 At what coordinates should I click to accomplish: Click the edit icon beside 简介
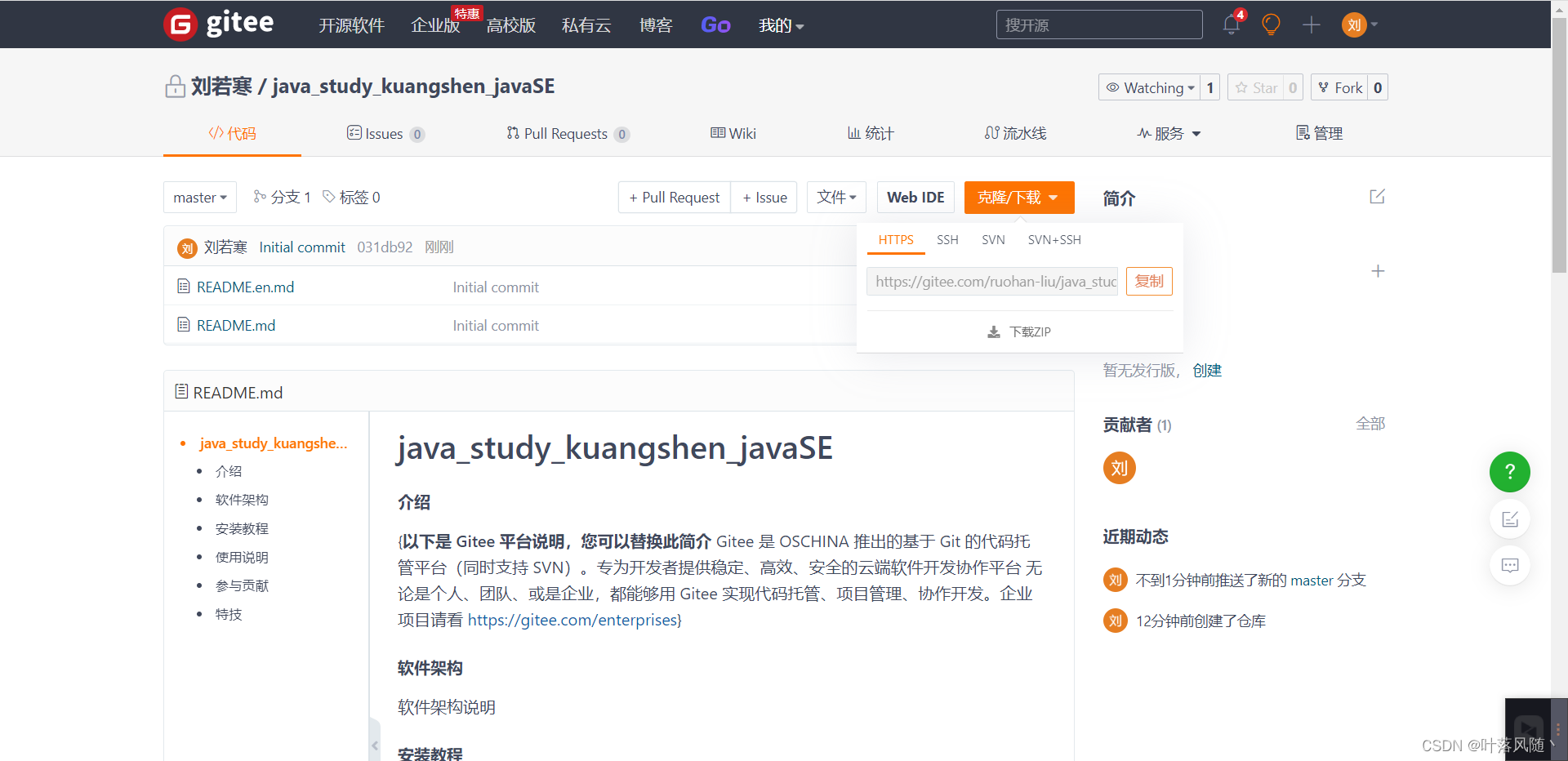coord(1377,197)
